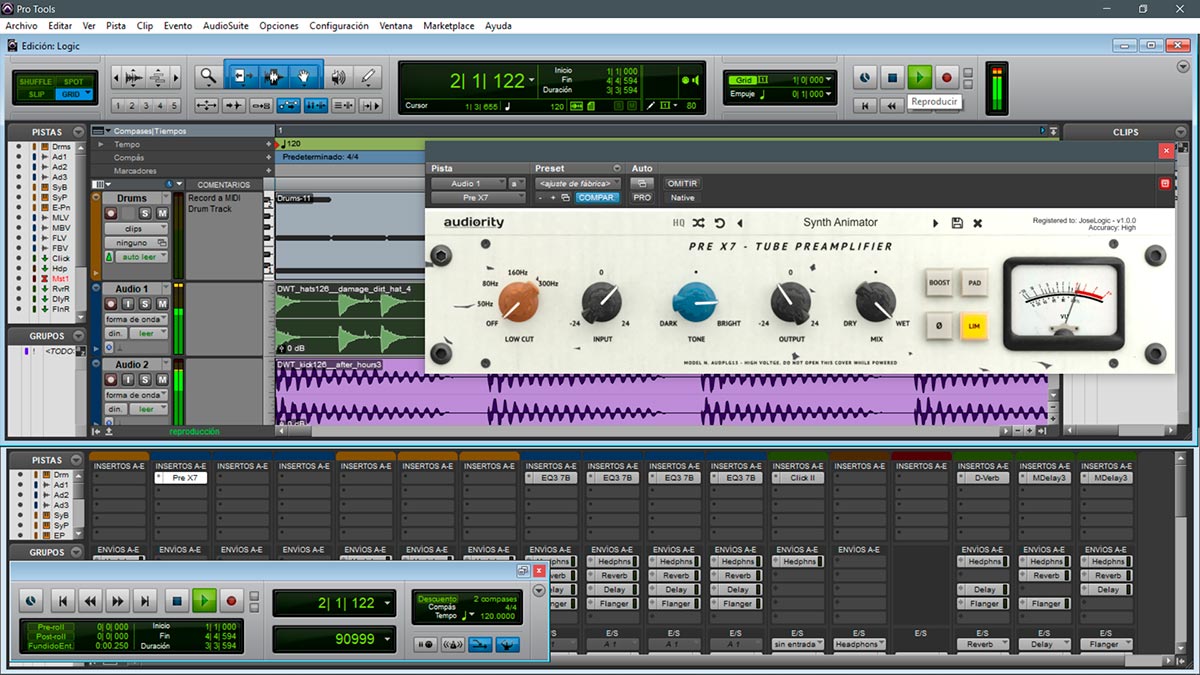Image resolution: width=1200 pixels, height=675 pixels.
Task: Expand the Tempo ruler row
Action: click(x=100, y=145)
